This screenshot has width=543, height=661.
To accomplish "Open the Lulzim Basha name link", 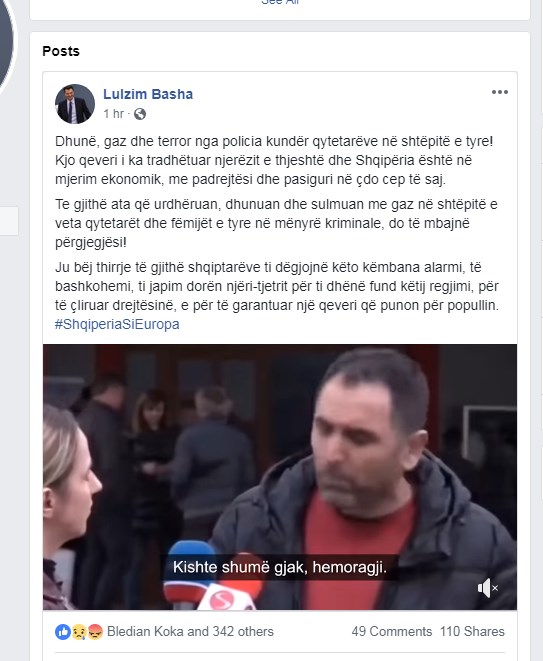I will point(148,94).
